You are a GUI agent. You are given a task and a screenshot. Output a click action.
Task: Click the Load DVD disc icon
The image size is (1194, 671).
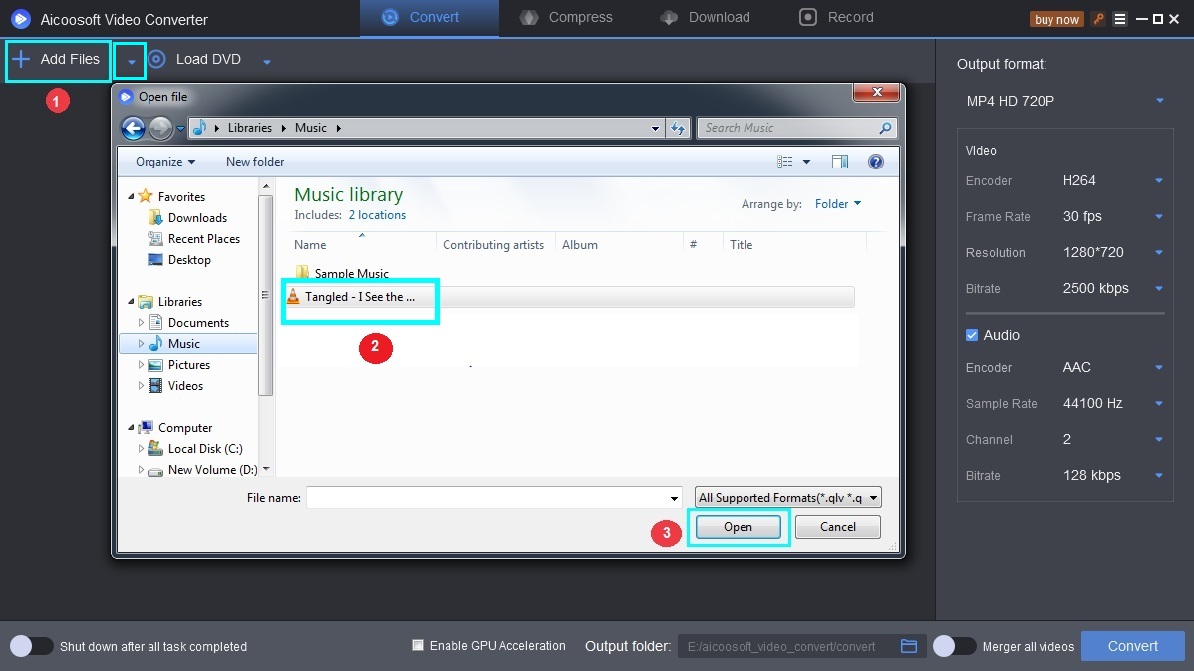click(x=157, y=59)
